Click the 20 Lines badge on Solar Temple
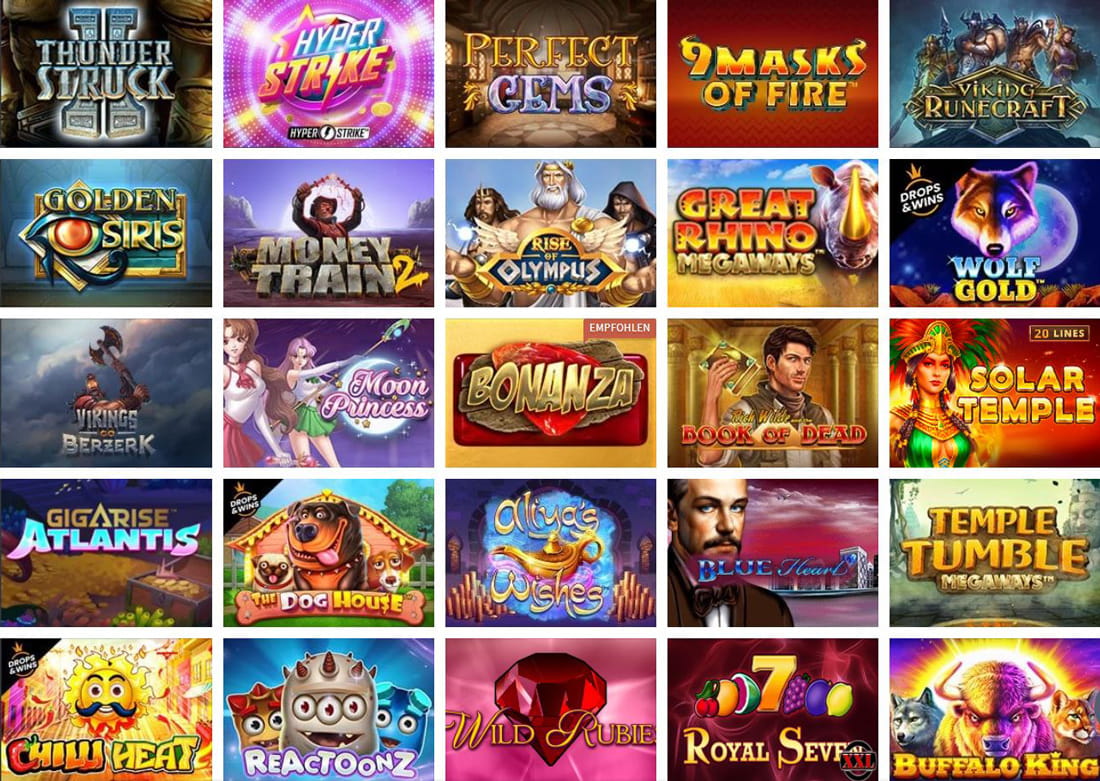The height and width of the screenshot is (781, 1100). pyautogui.click(x=1059, y=333)
